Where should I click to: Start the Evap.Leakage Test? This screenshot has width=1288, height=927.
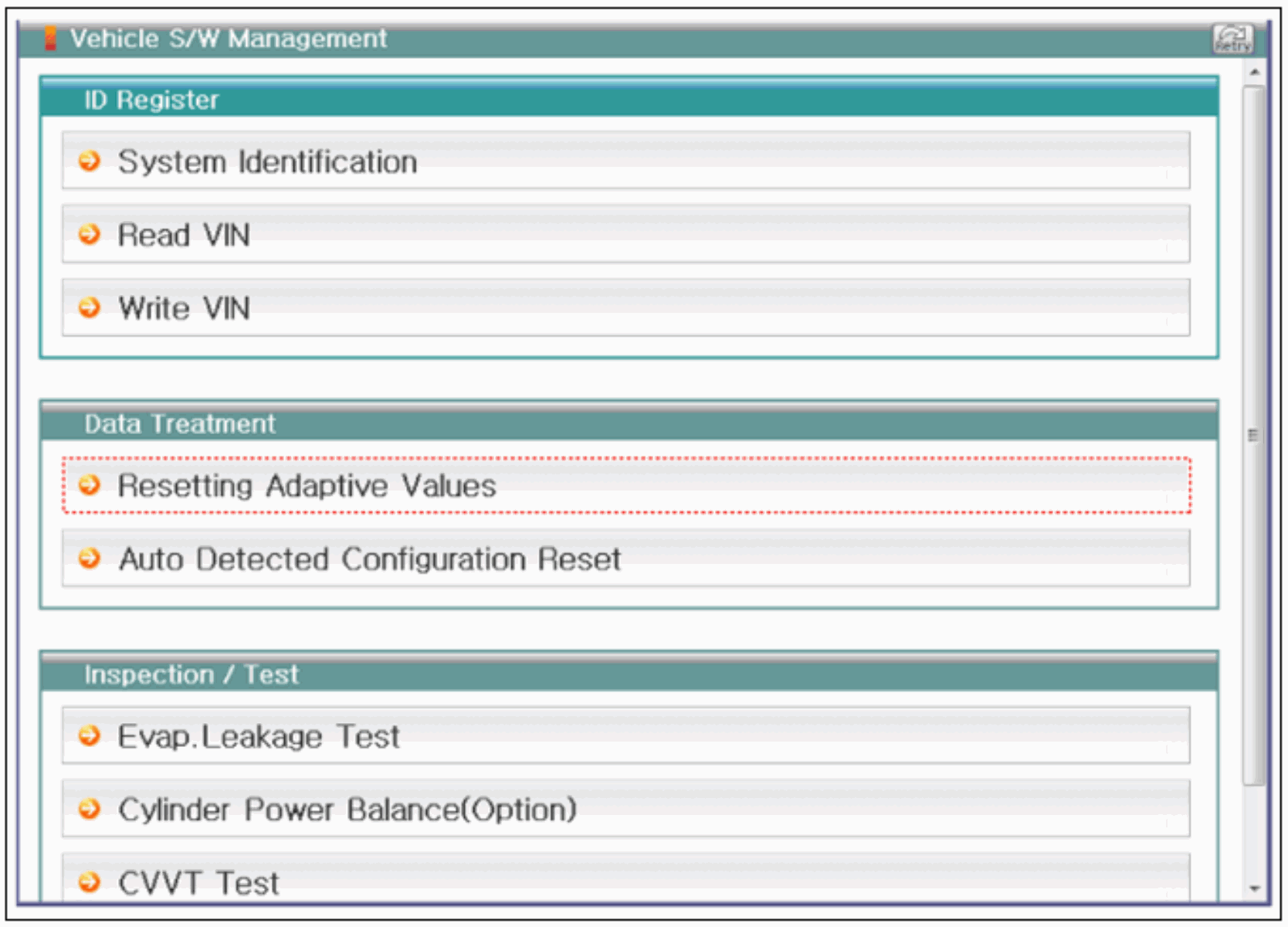[259, 737]
